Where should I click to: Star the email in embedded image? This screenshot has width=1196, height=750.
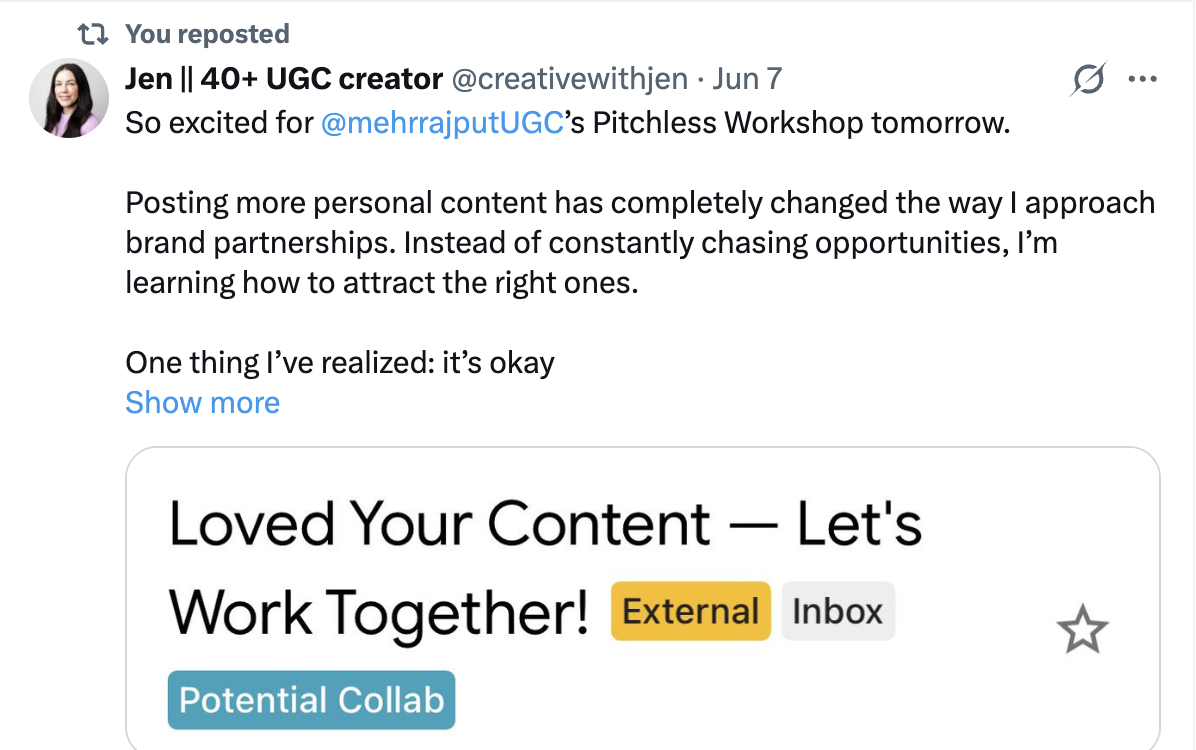(x=1082, y=629)
